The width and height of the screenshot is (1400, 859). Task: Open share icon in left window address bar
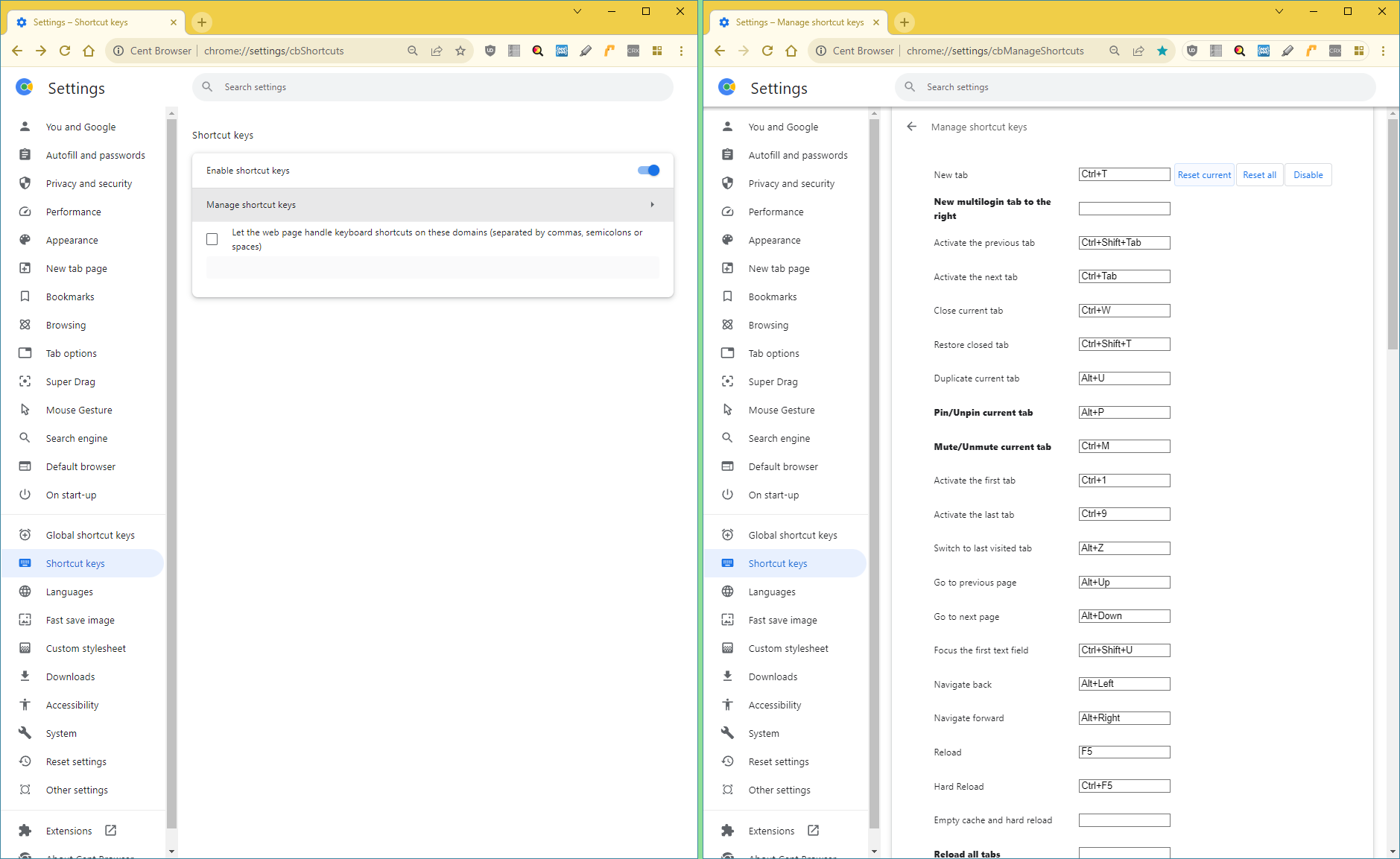click(x=437, y=51)
